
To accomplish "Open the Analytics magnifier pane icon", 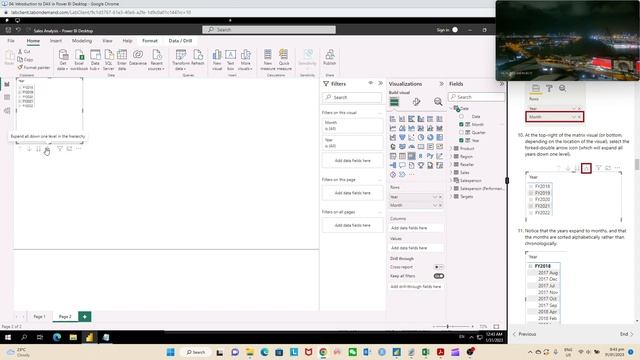I will pyautogui.click(x=438, y=102).
